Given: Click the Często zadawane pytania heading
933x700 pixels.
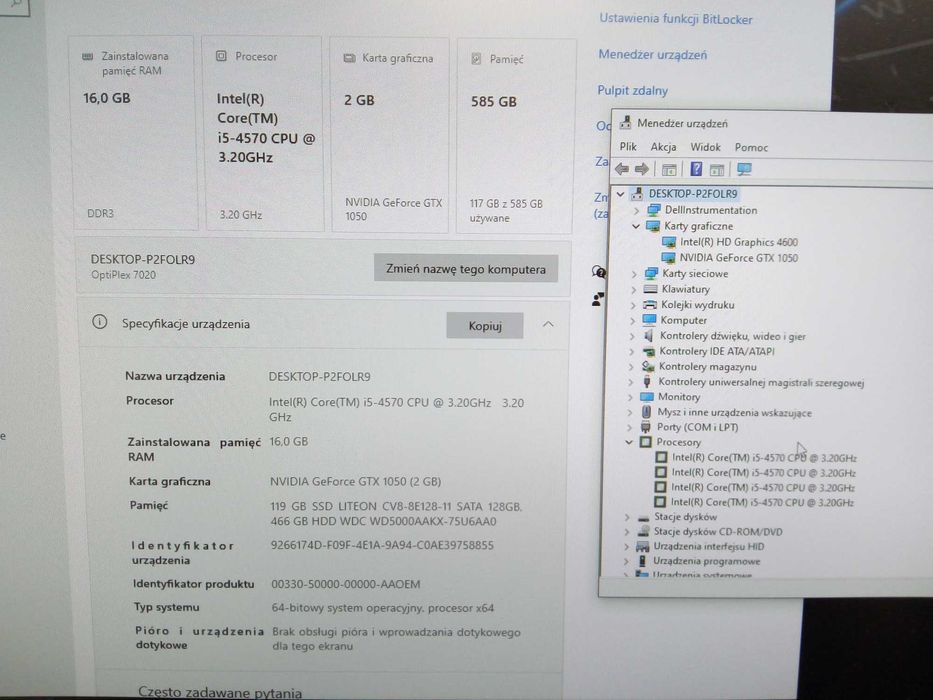Looking at the screenshot, I should (220, 692).
